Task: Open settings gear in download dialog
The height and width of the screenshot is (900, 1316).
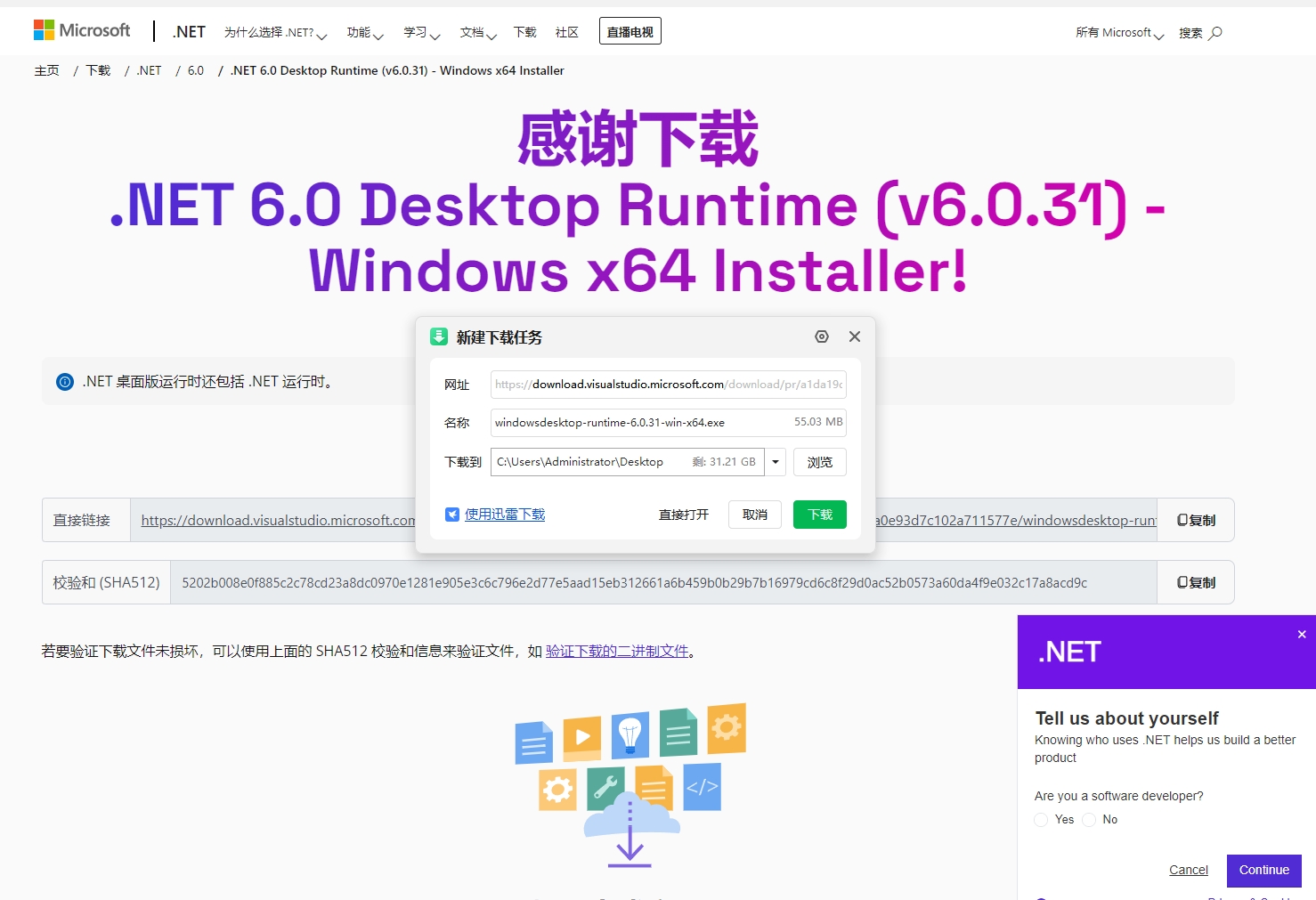Action: point(822,336)
